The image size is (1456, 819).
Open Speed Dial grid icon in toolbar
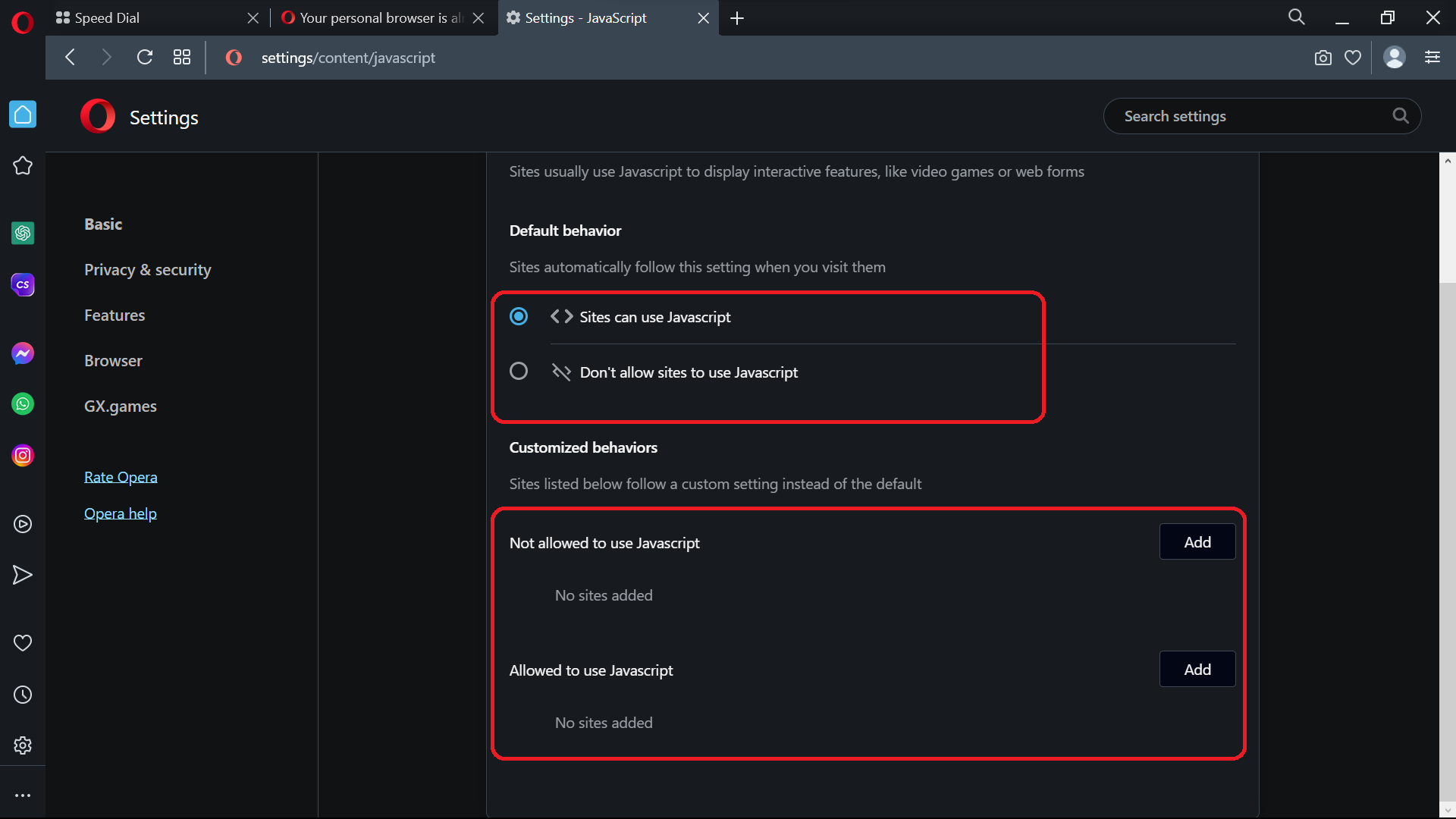(x=182, y=58)
